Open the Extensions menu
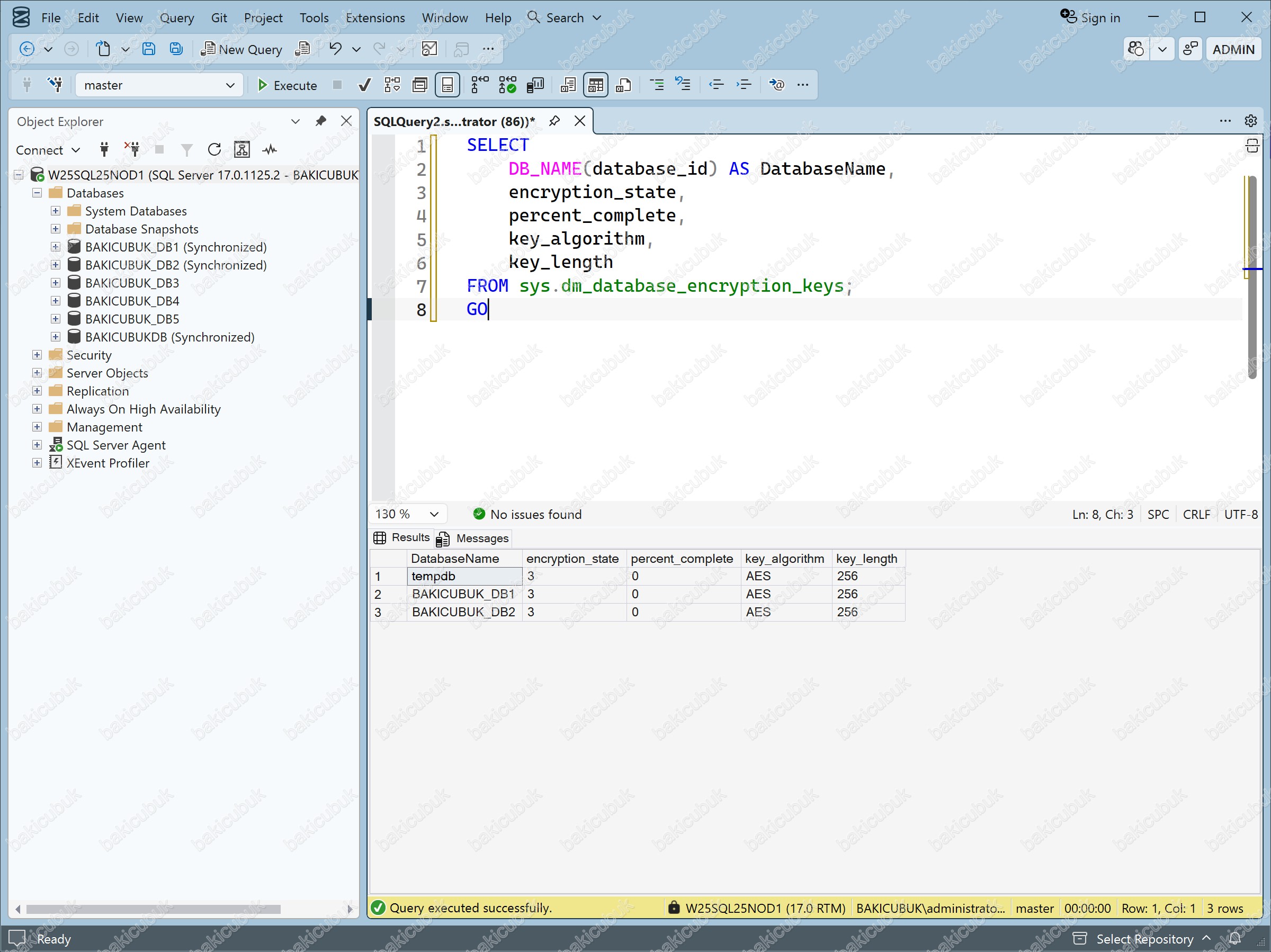 375,18
